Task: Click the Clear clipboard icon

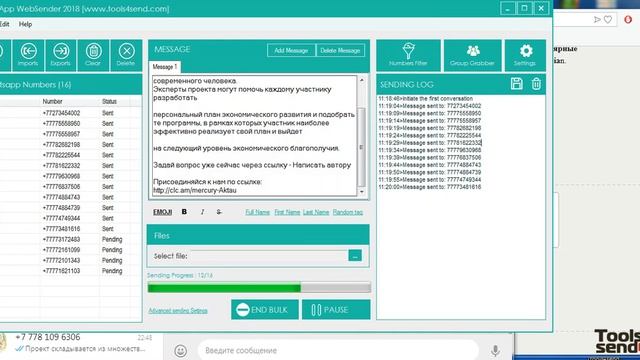Action: point(93,55)
